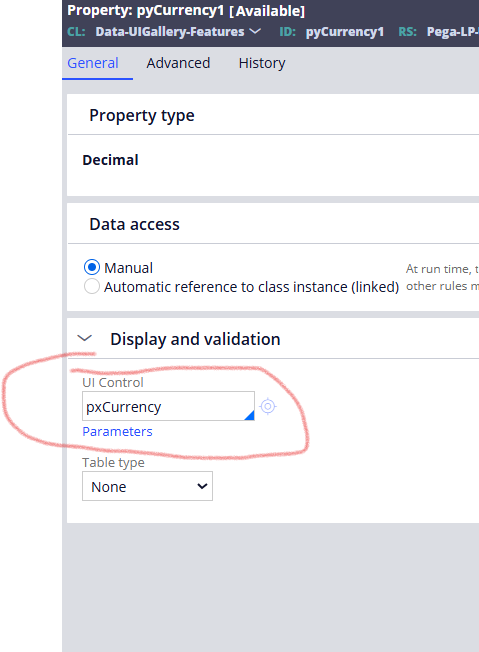Switch to the General tab
The width and height of the screenshot is (479, 652).
(93, 63)
